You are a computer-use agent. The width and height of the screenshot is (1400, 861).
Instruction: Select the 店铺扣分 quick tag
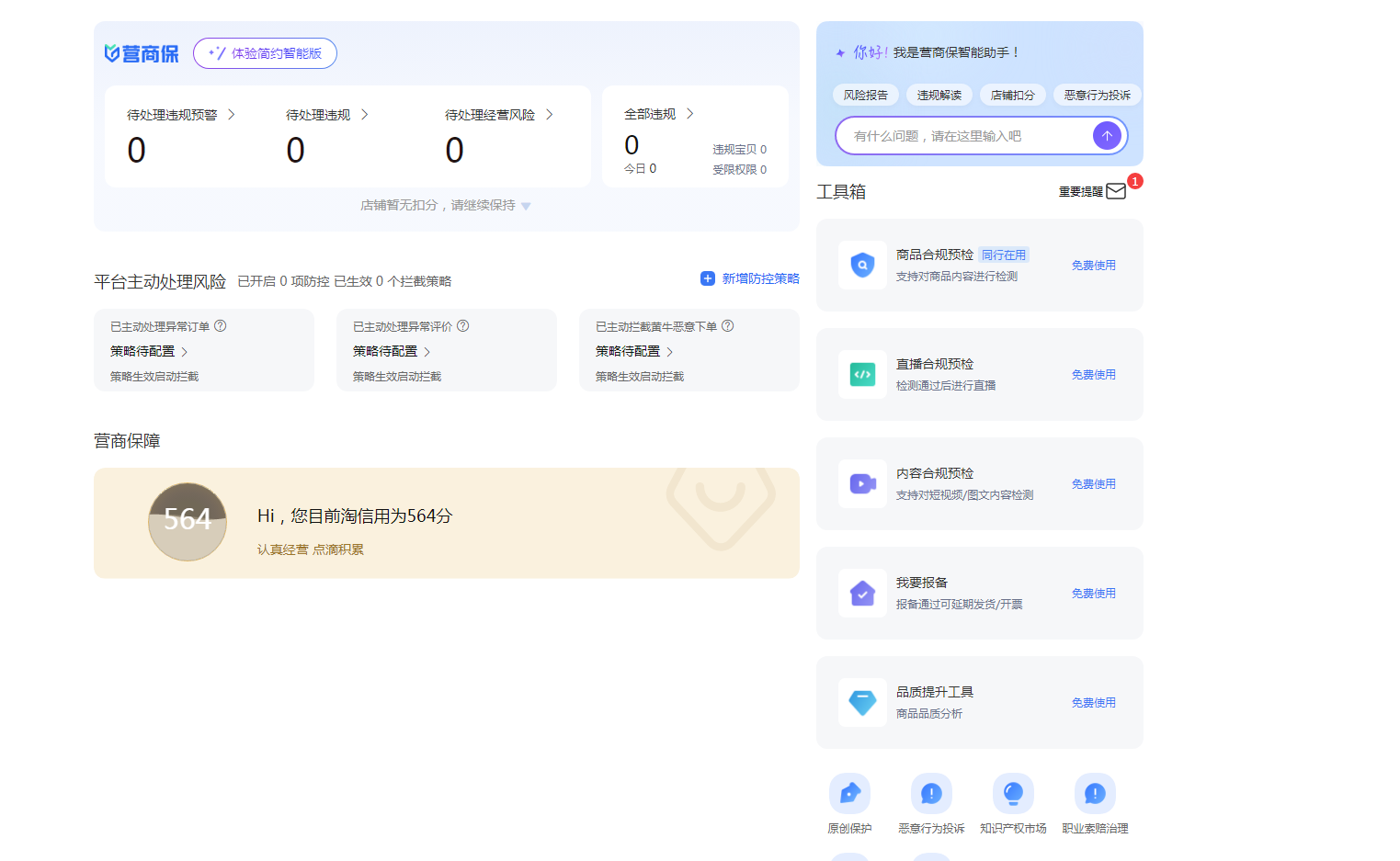tap(1013, 95)
